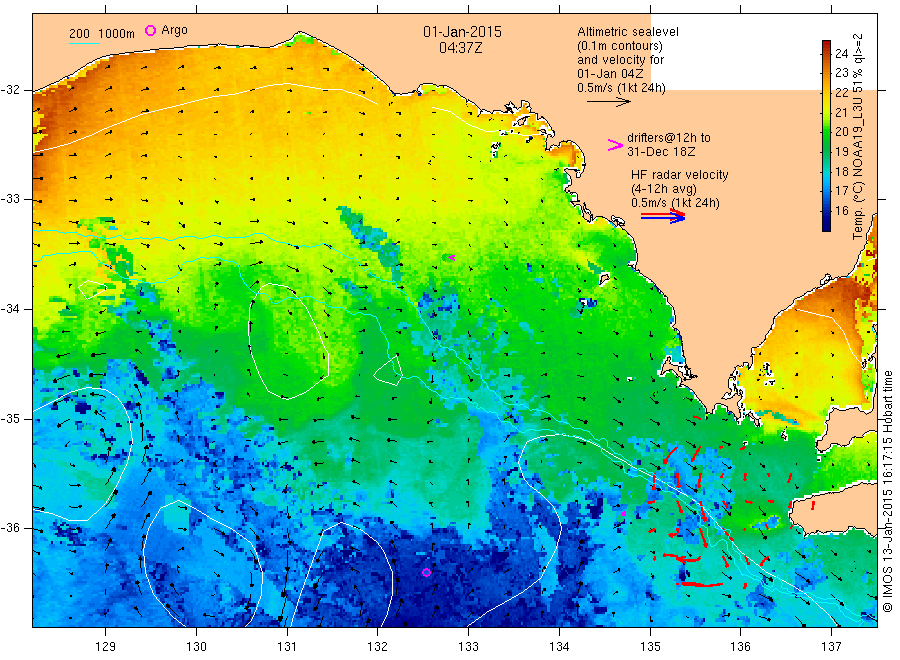Click the magenta drifter arrow legend symbol
The height and width of the screenshot is (660, 900).
pyautogui.click(x=615, y=145)
